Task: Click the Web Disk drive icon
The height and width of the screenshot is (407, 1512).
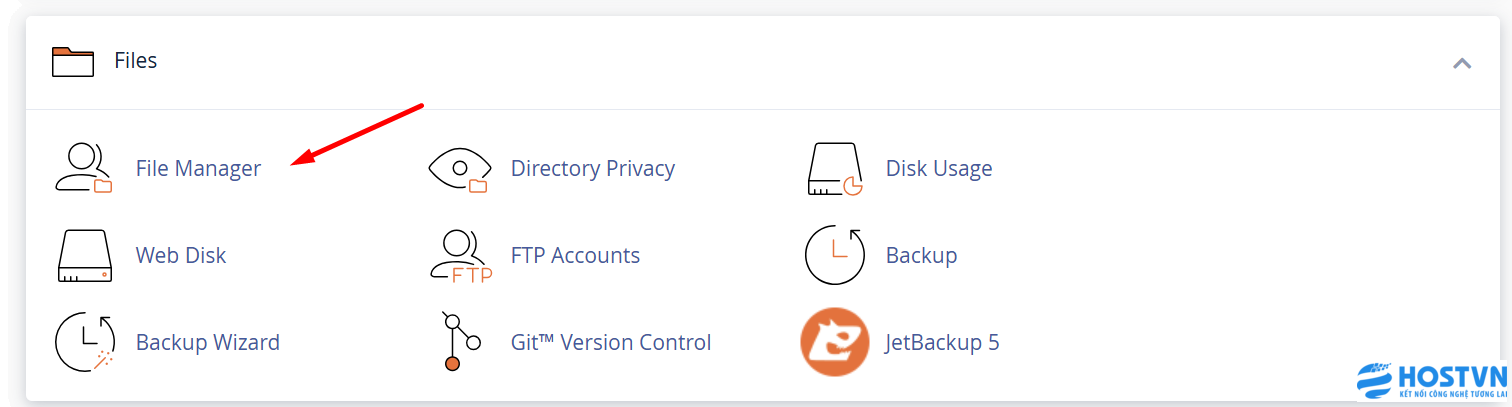Action: (x=84, y=255)
